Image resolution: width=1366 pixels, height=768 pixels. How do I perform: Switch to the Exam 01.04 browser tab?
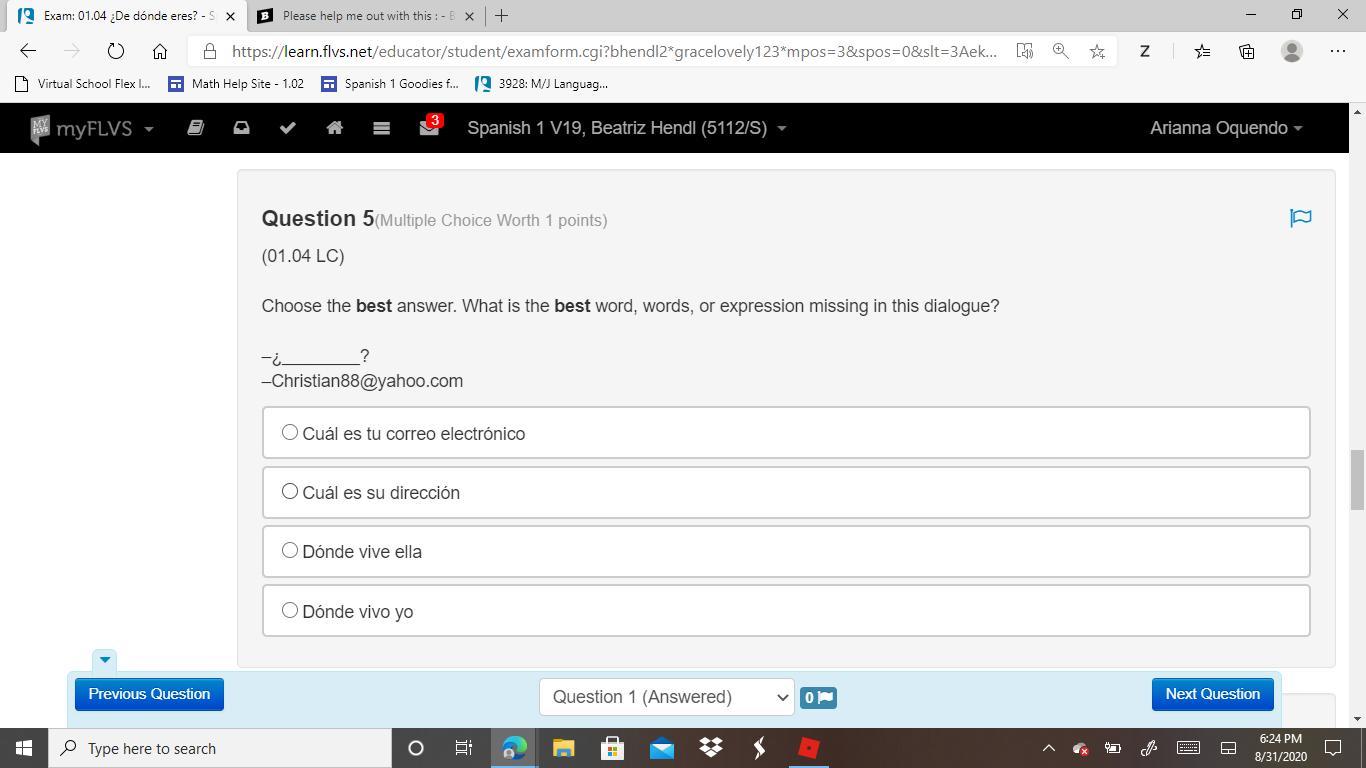[x=128, y=16]
